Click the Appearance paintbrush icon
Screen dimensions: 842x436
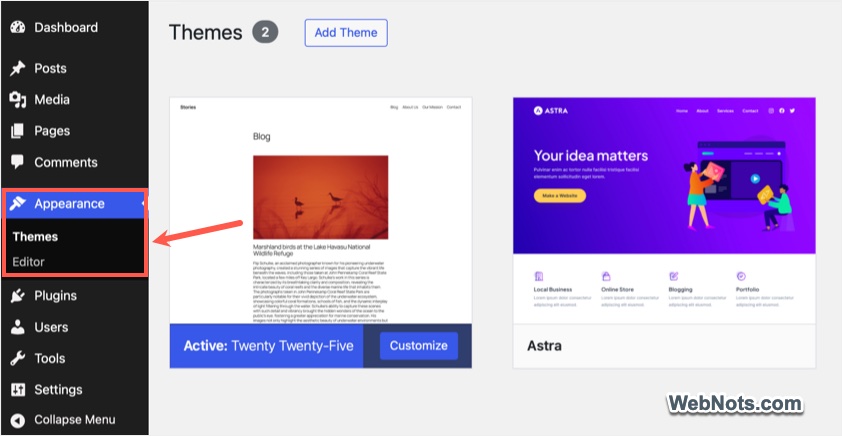(x=18, y=204)
